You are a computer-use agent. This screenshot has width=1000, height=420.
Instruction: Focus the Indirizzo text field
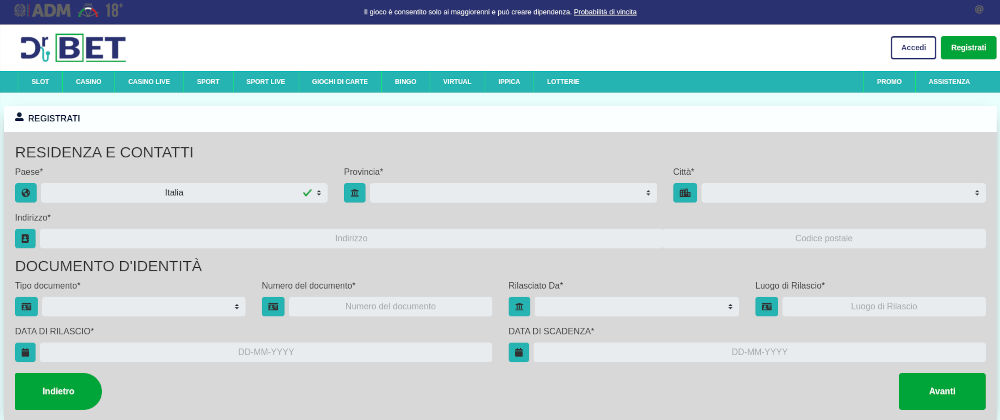(351, 238)
